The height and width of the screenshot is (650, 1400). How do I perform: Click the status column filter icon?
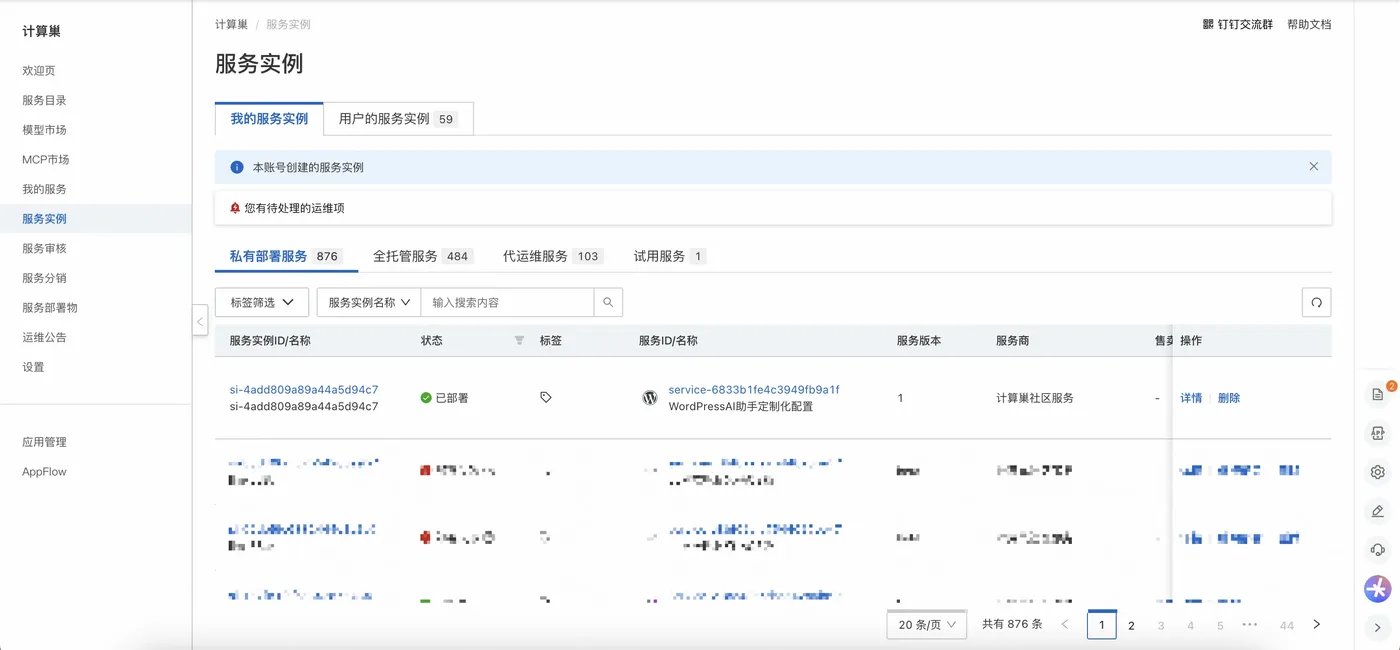pyautogui.click(x=519, y=341)
